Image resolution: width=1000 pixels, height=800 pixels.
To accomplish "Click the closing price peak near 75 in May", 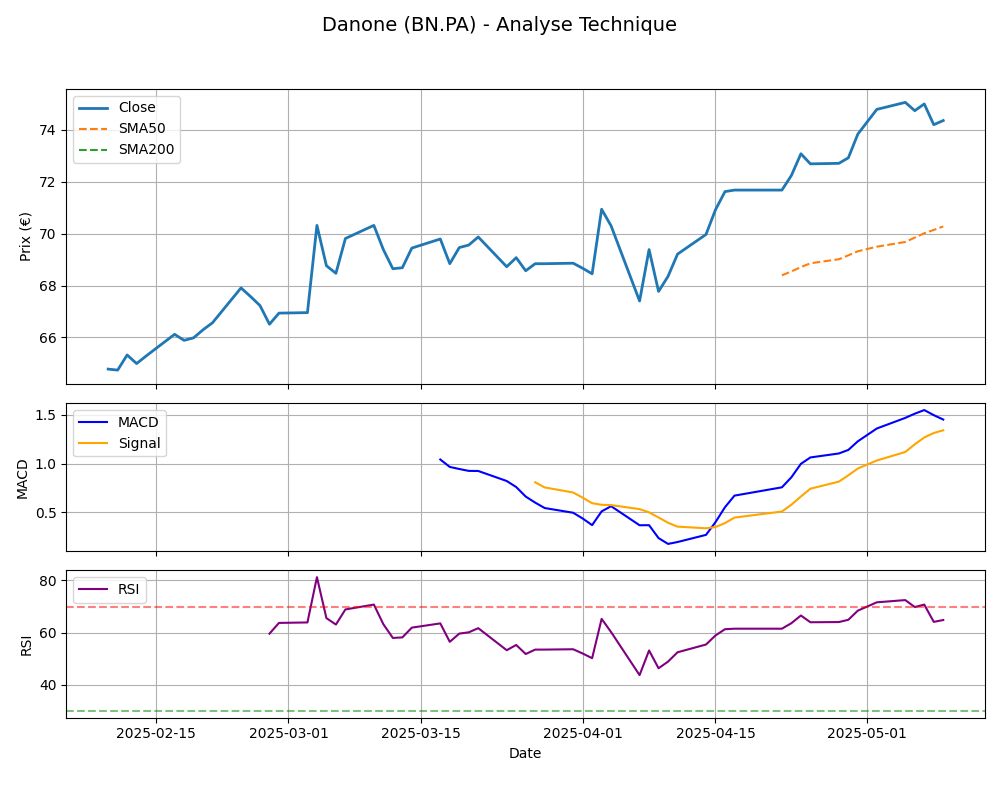I will click(905, 102).
